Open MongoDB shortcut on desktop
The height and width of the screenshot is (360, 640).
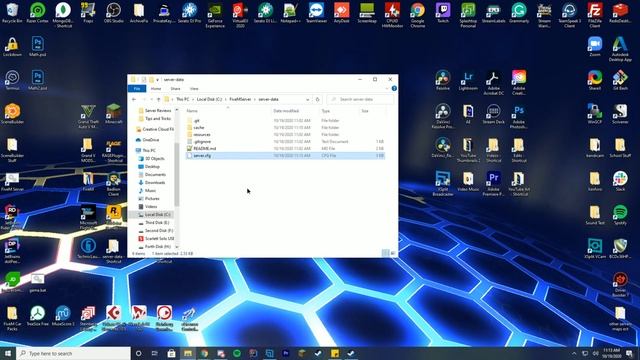pyautogui.click(x=63, y=15)
